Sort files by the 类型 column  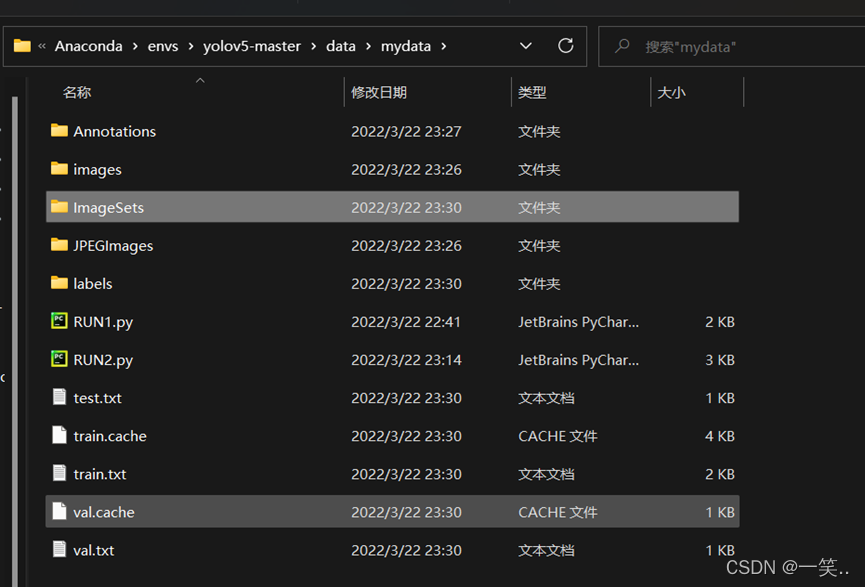532,92
